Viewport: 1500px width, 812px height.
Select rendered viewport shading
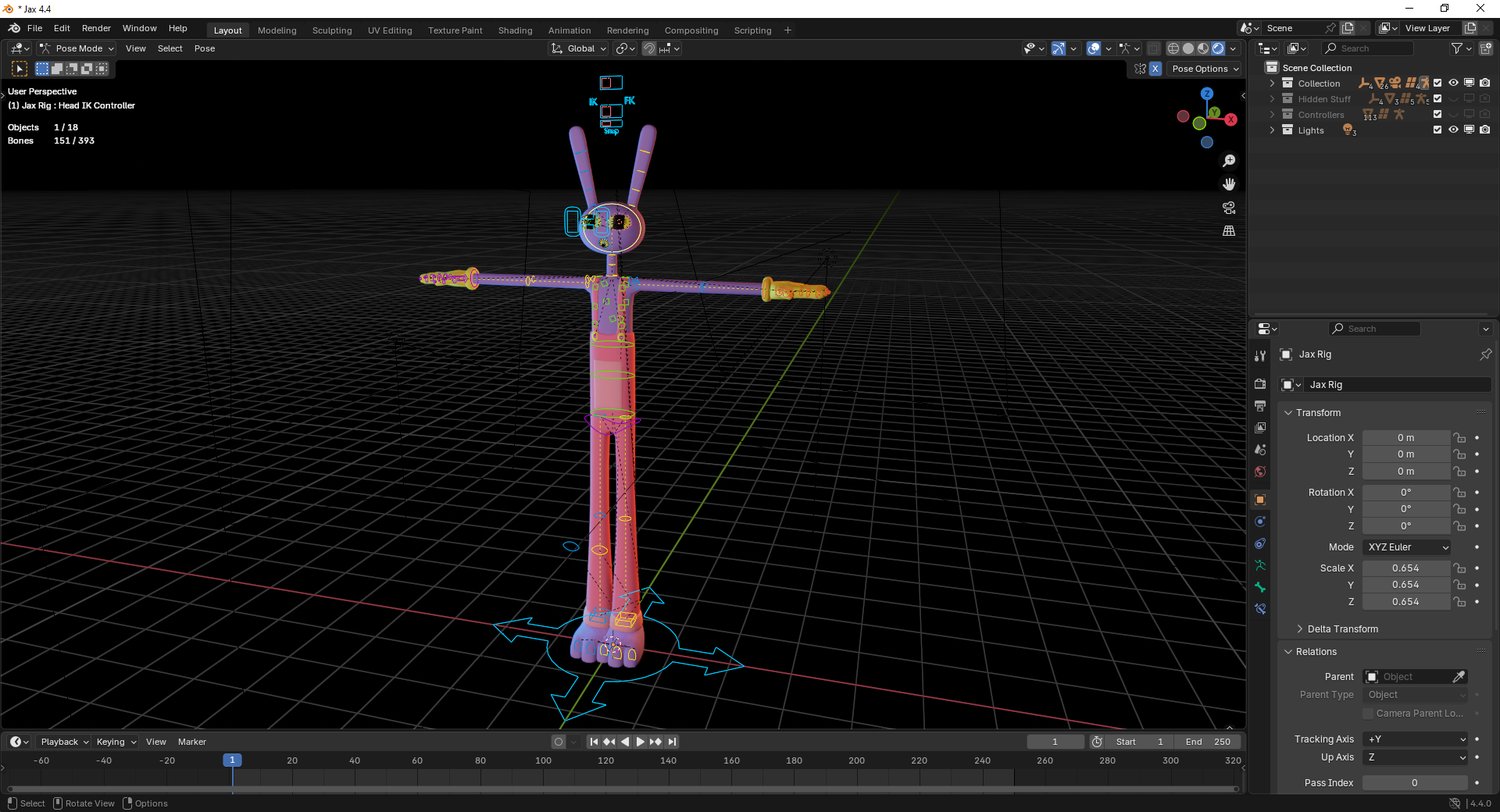[1218, 48]
